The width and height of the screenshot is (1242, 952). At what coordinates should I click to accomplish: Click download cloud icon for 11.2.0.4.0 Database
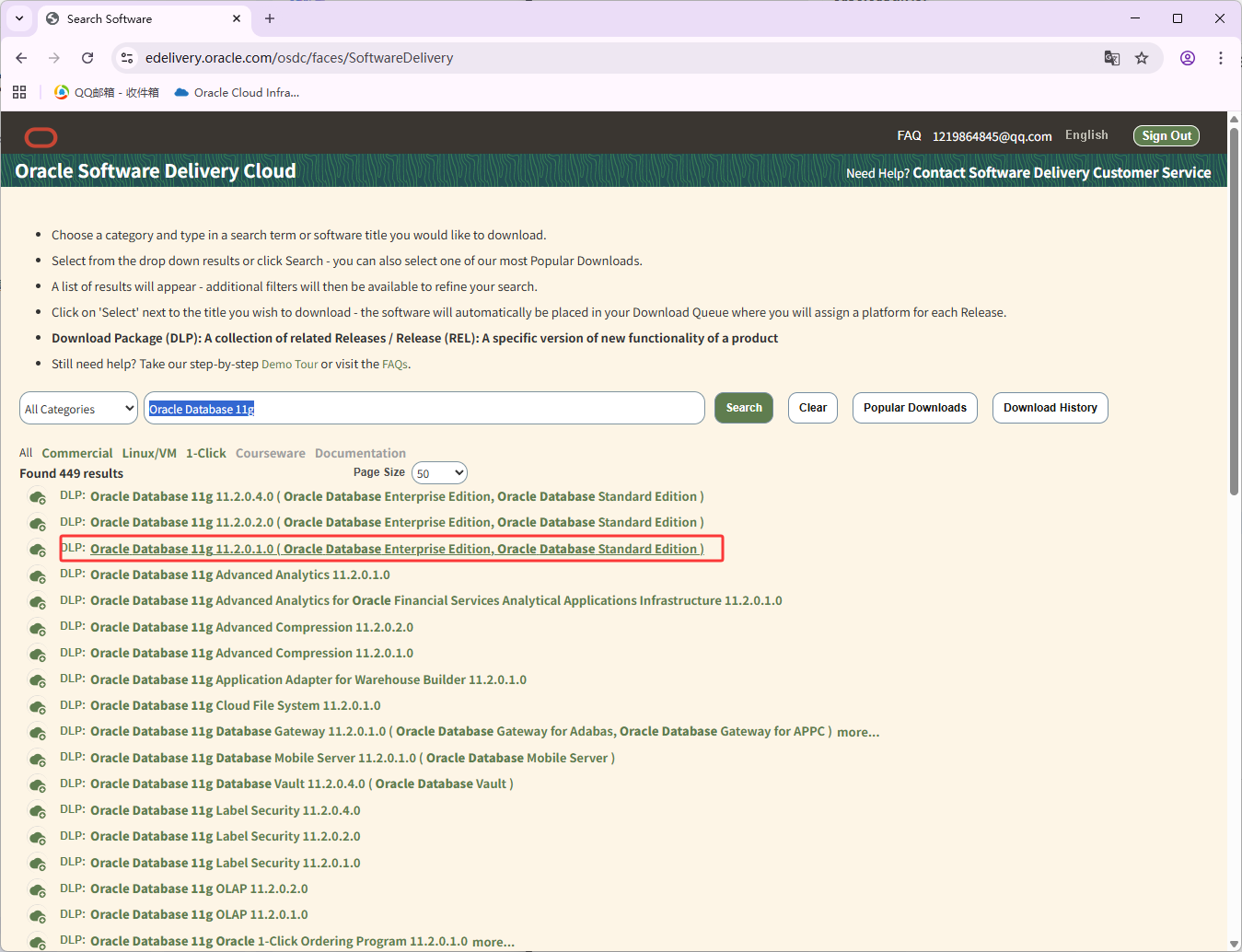tap(38, 497)
